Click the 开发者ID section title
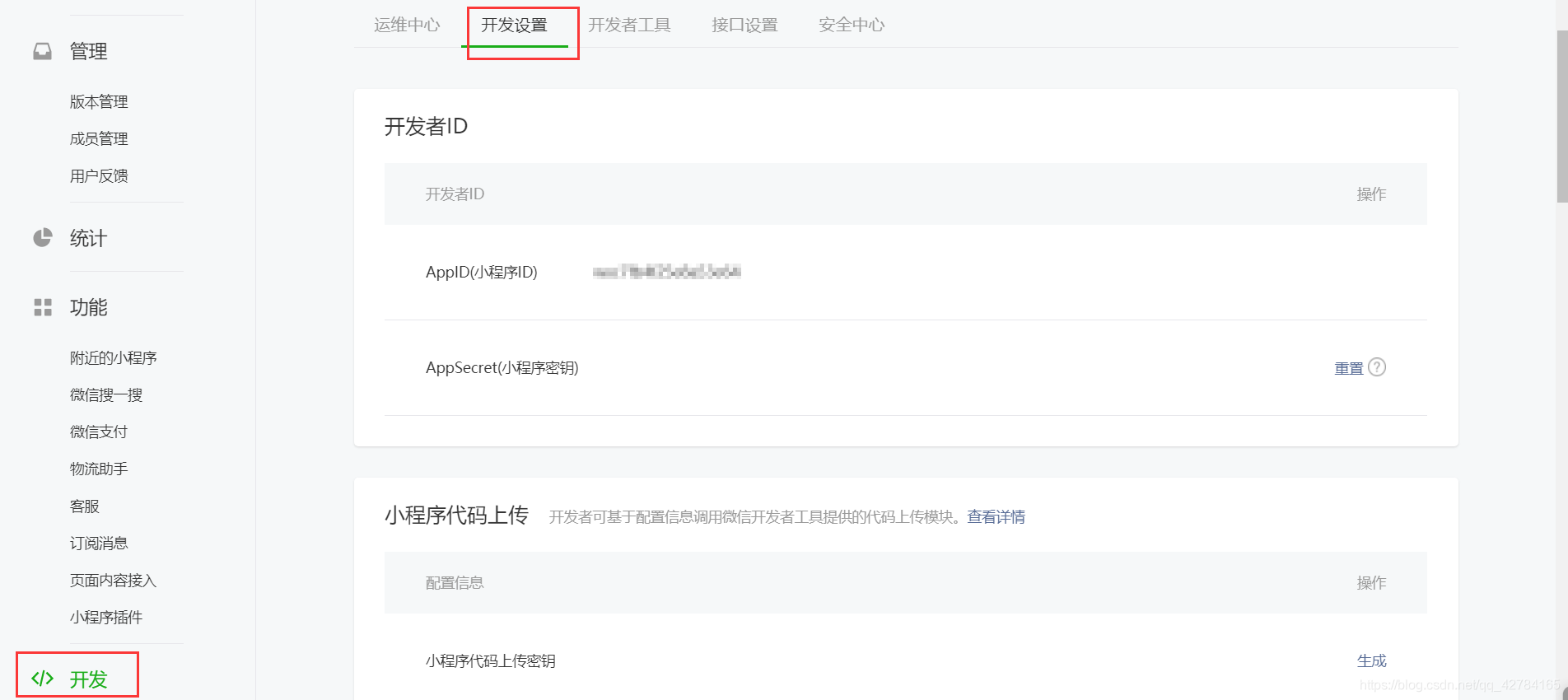Viewport: 1568px width, 700px height. click(x=426, y=126)
